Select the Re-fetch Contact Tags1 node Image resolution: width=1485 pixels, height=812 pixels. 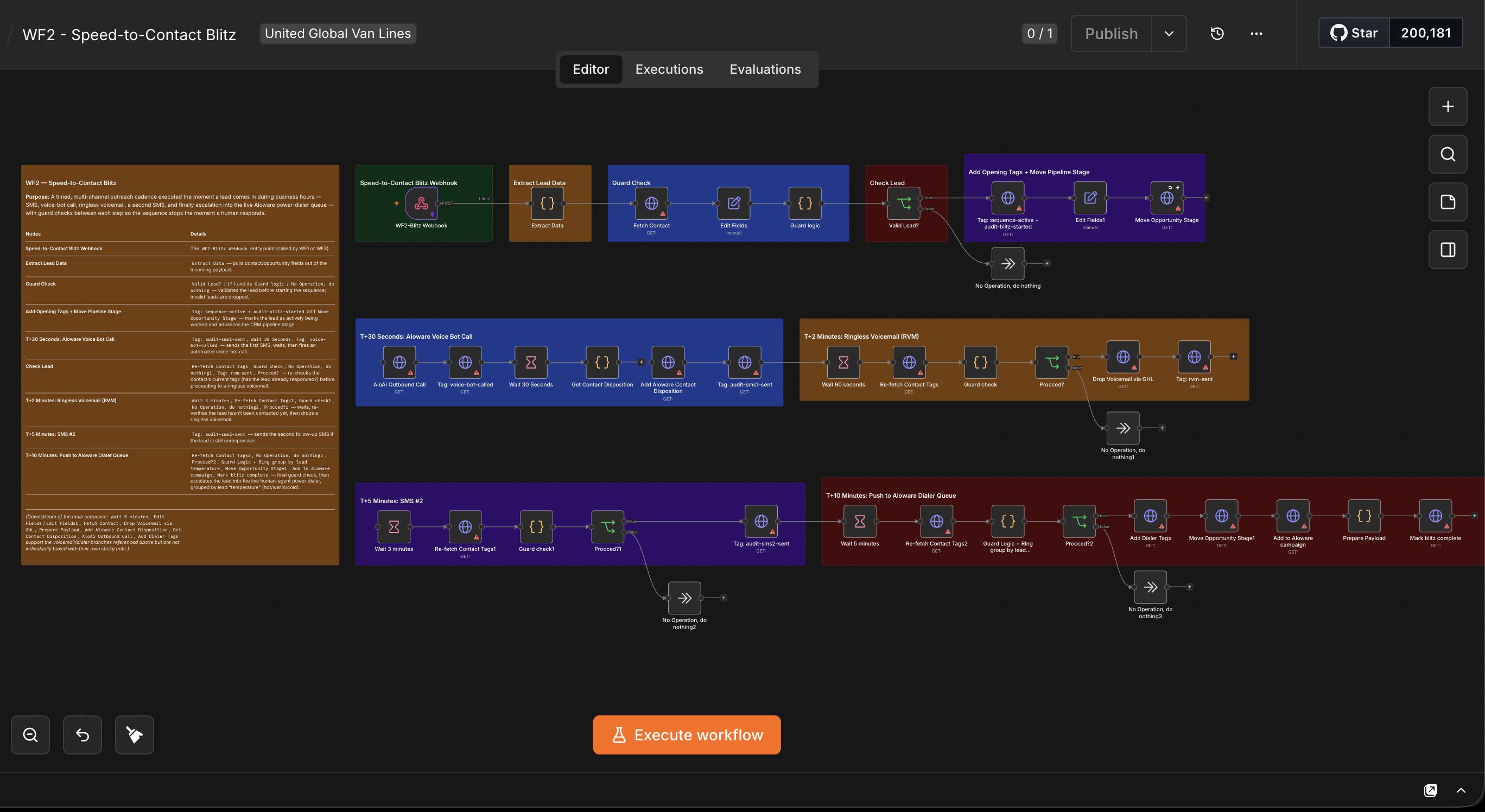465,526
